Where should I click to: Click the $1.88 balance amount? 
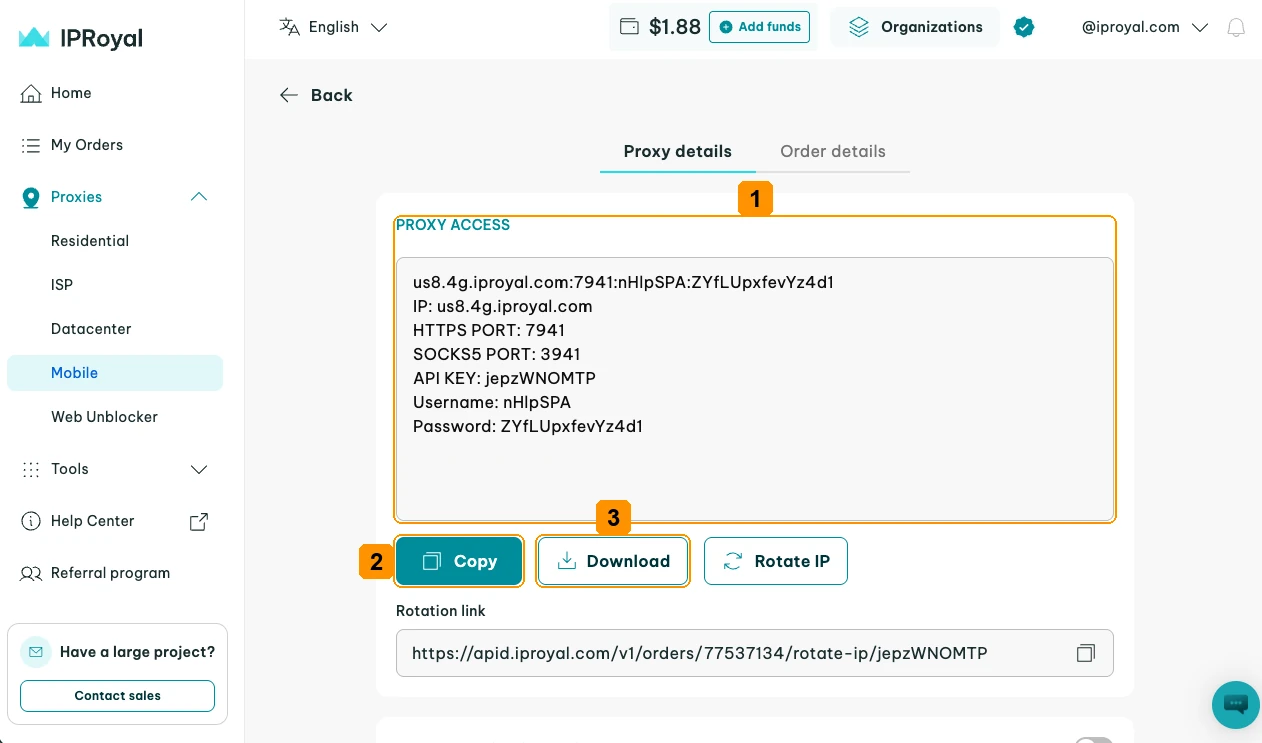pyautogui.click(x=675, y=27)
